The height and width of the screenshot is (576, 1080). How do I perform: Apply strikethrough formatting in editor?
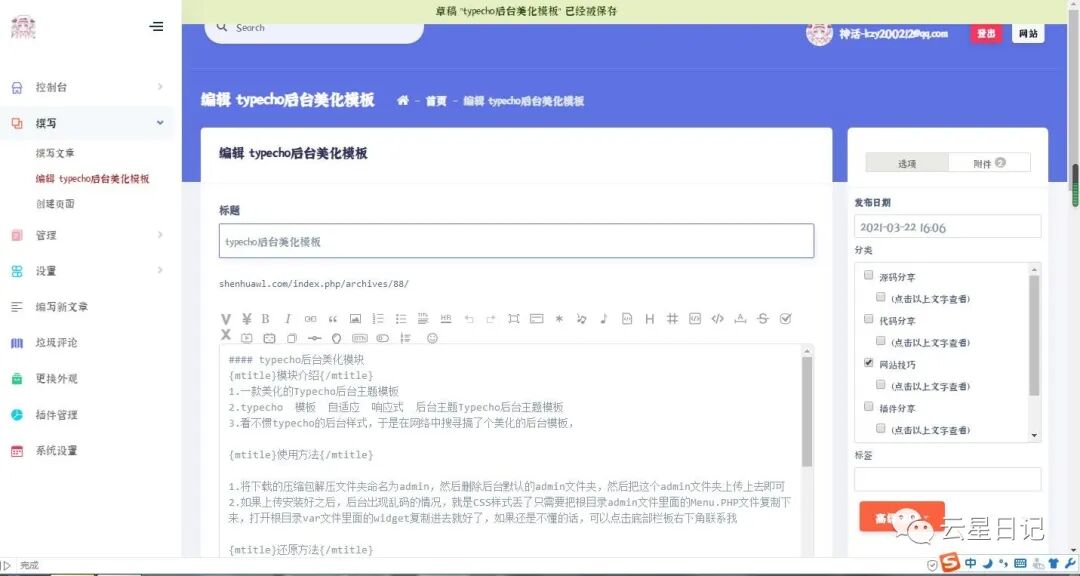tap(762, 318)
